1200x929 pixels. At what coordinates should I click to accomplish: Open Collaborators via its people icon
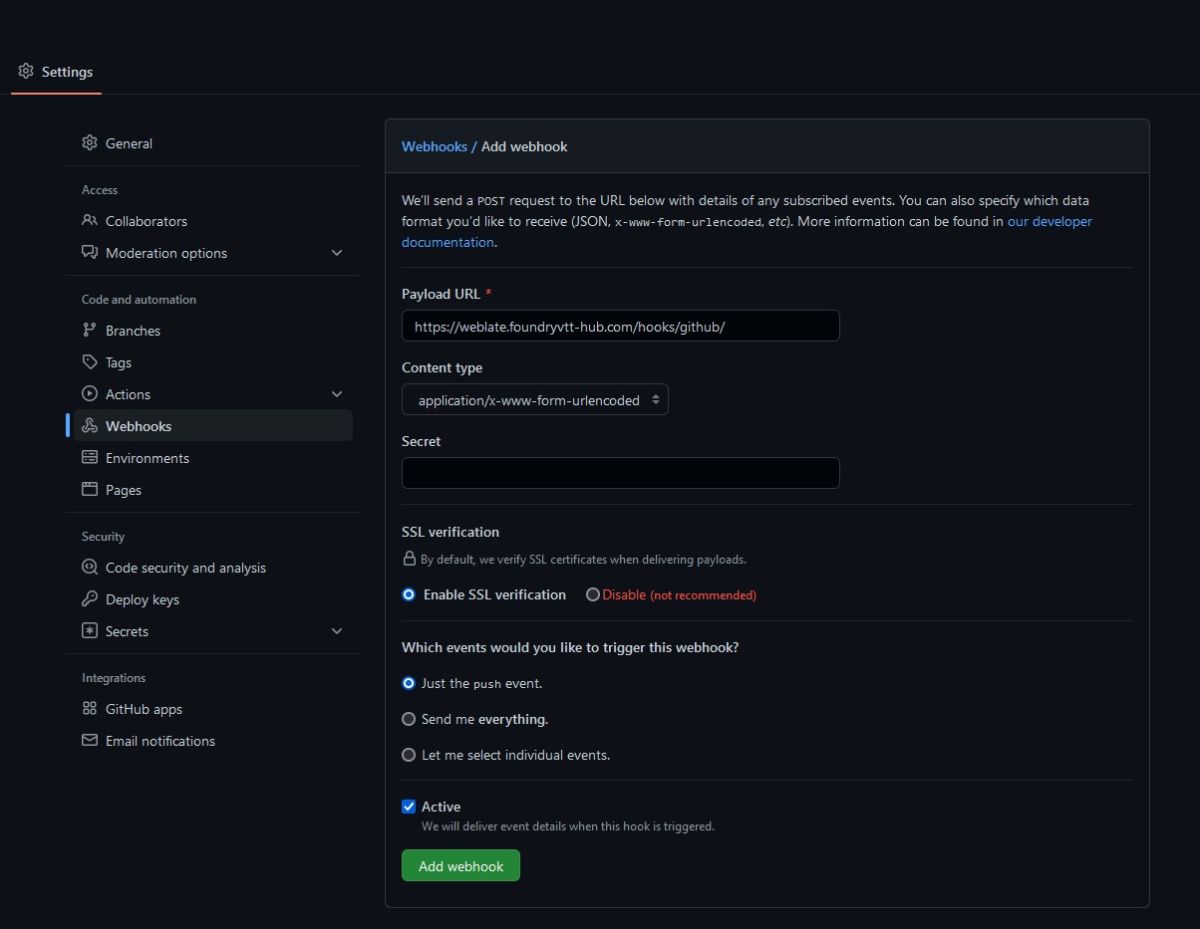pyautogui.click(x=89, y=221)
